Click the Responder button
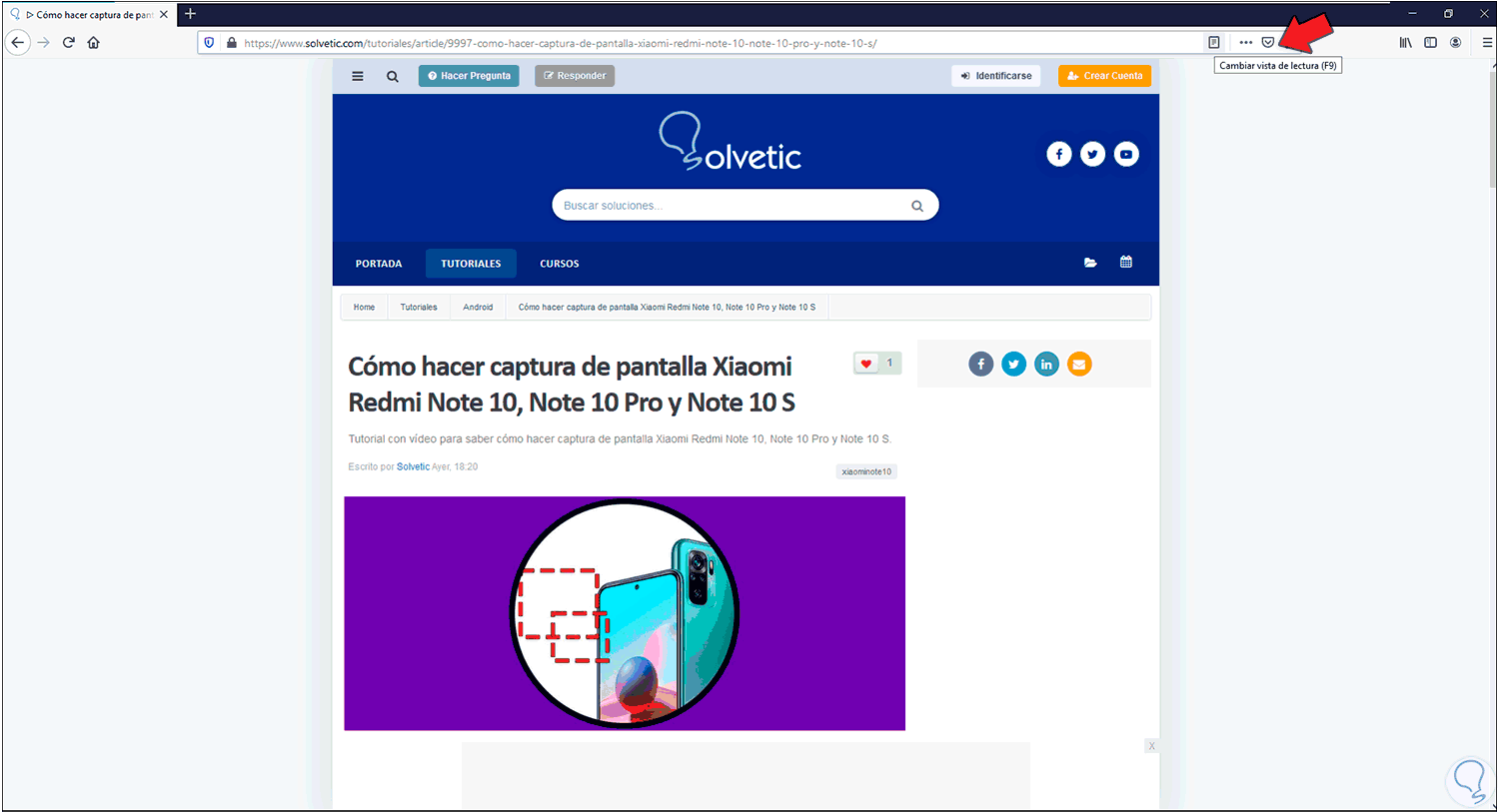 coord(575,76)
